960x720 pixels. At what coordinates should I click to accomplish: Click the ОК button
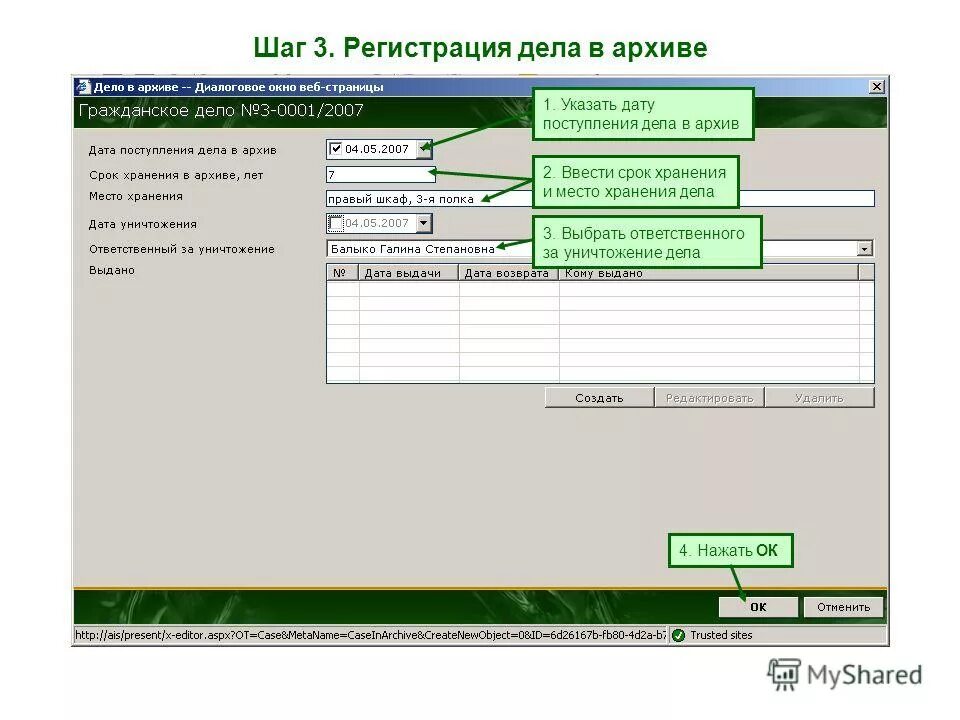(x=757, y=606)
